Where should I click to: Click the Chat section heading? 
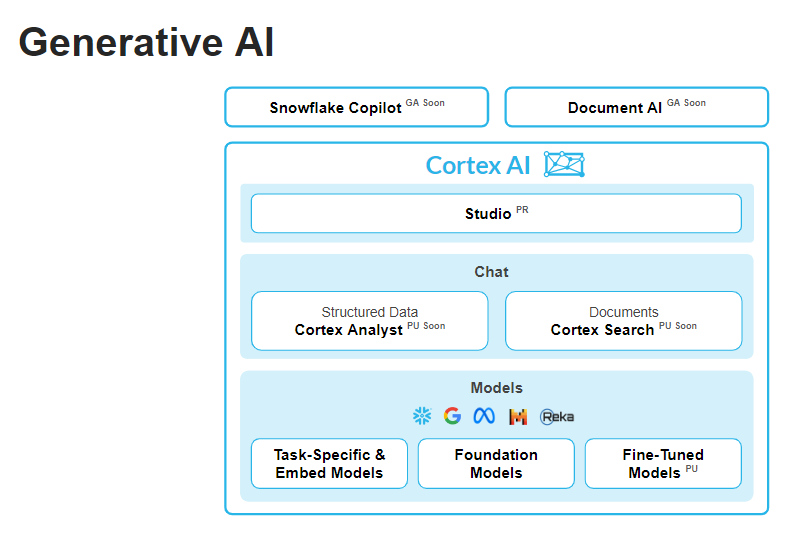coord(491,272)
